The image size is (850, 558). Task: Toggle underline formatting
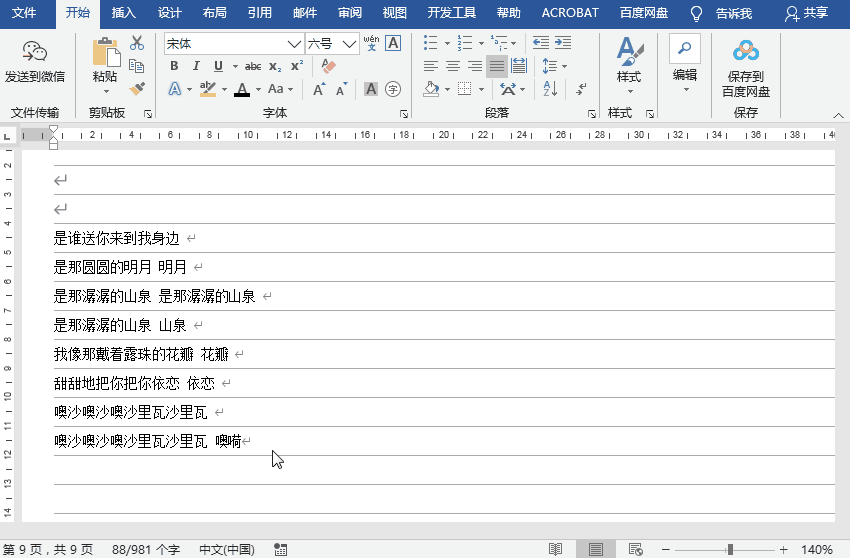tap(218, 66)
